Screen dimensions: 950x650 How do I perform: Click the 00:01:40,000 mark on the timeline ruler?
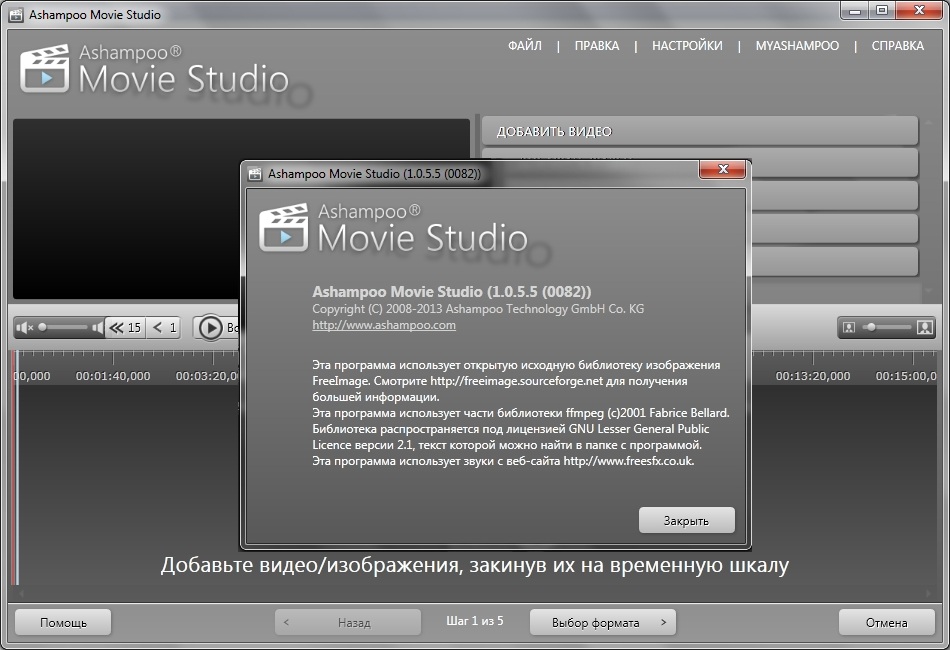[113, 376]
